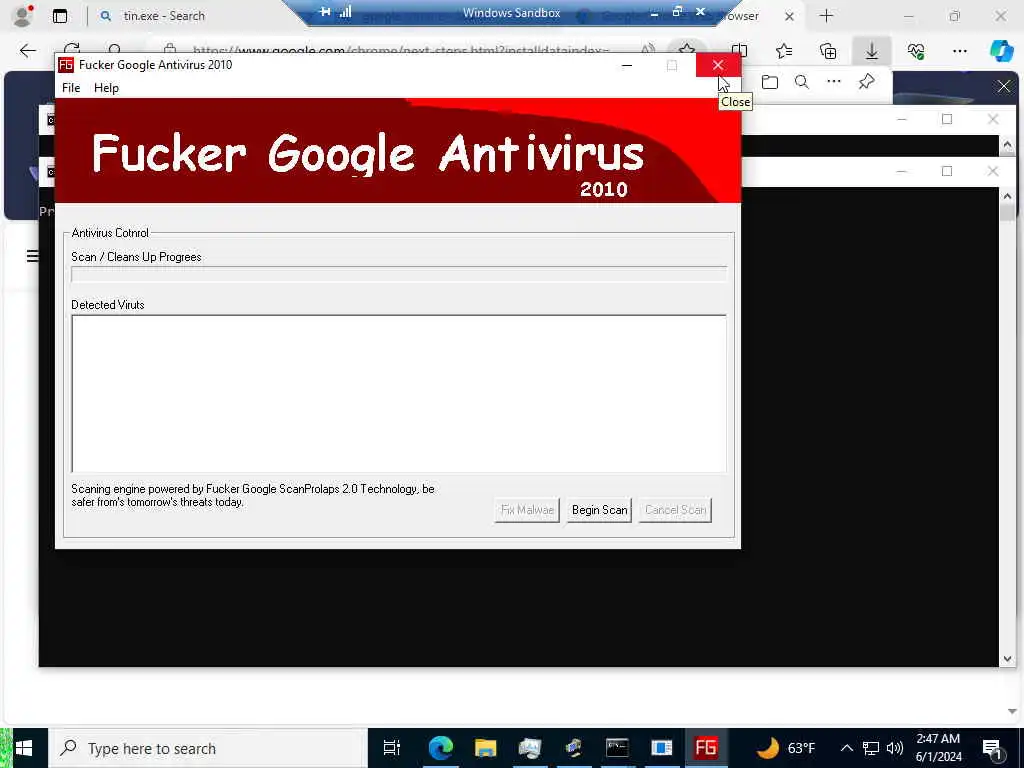Click the pin icon on Sandbox connection bar
The image size is (1024, 768).
coord(325,12)
